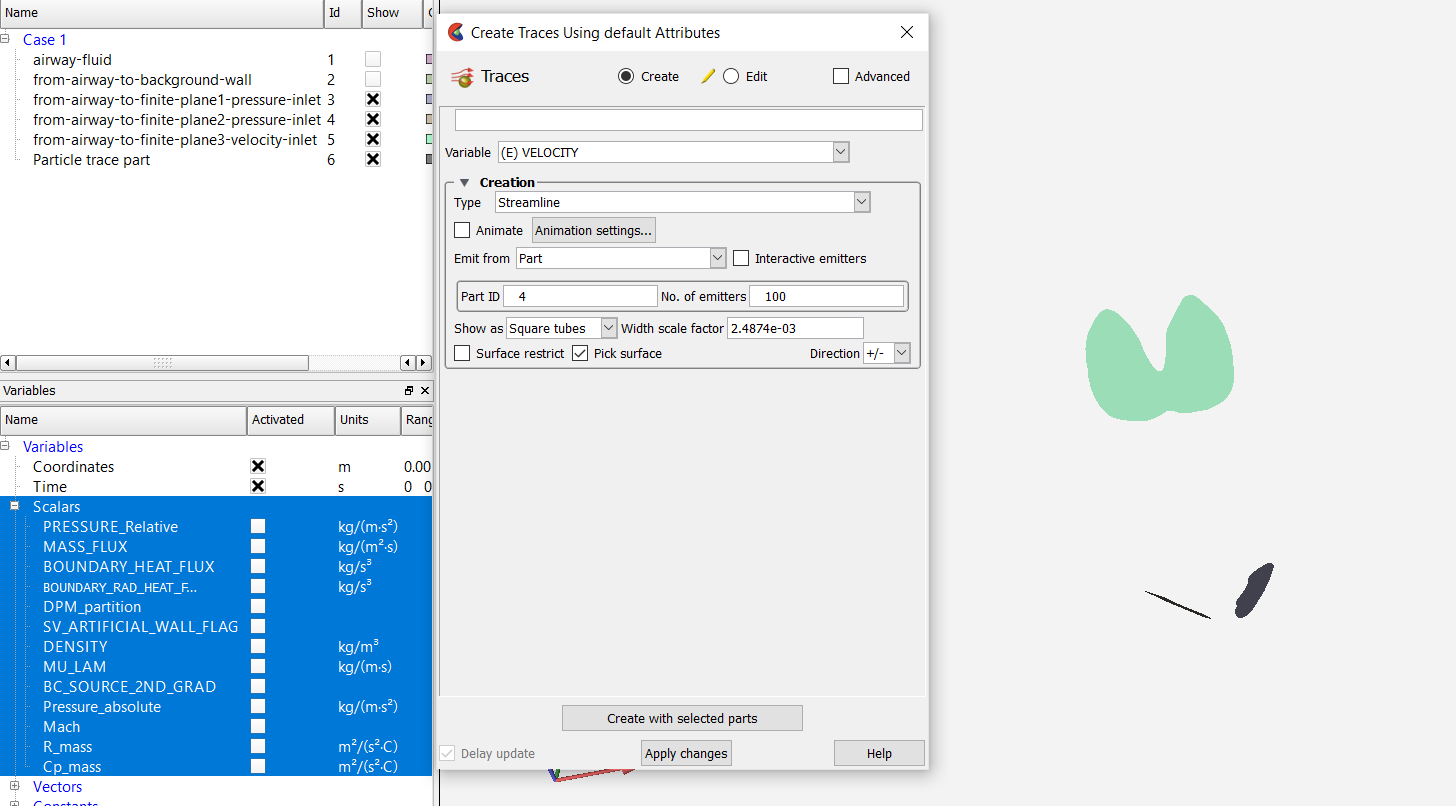The height and width of the screenshot is (806, 1456).
Task: Enable Surface restrict checkbox
Action: 462,353
